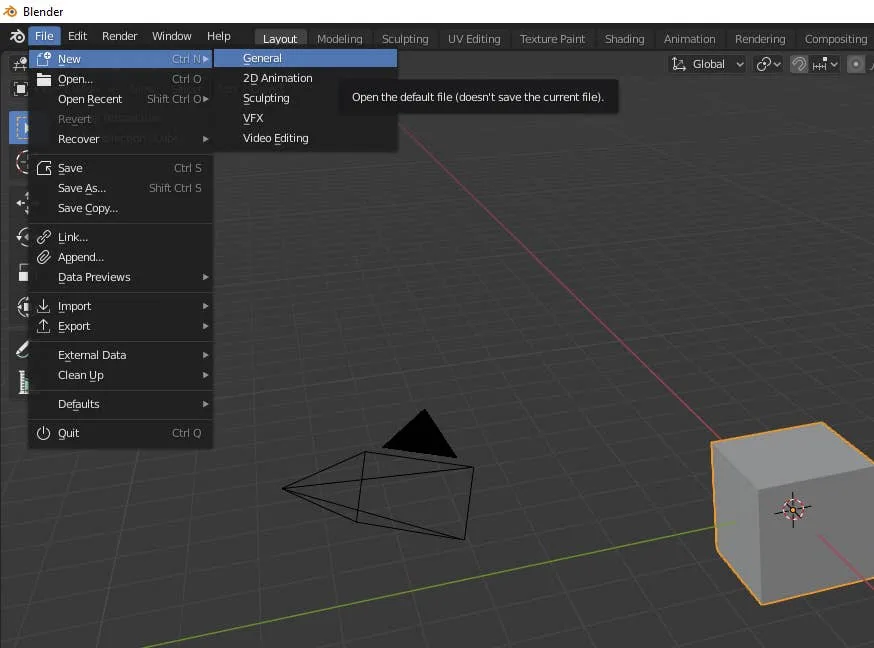
Task: Click the Quit power icon
Action: pos(43,433)
